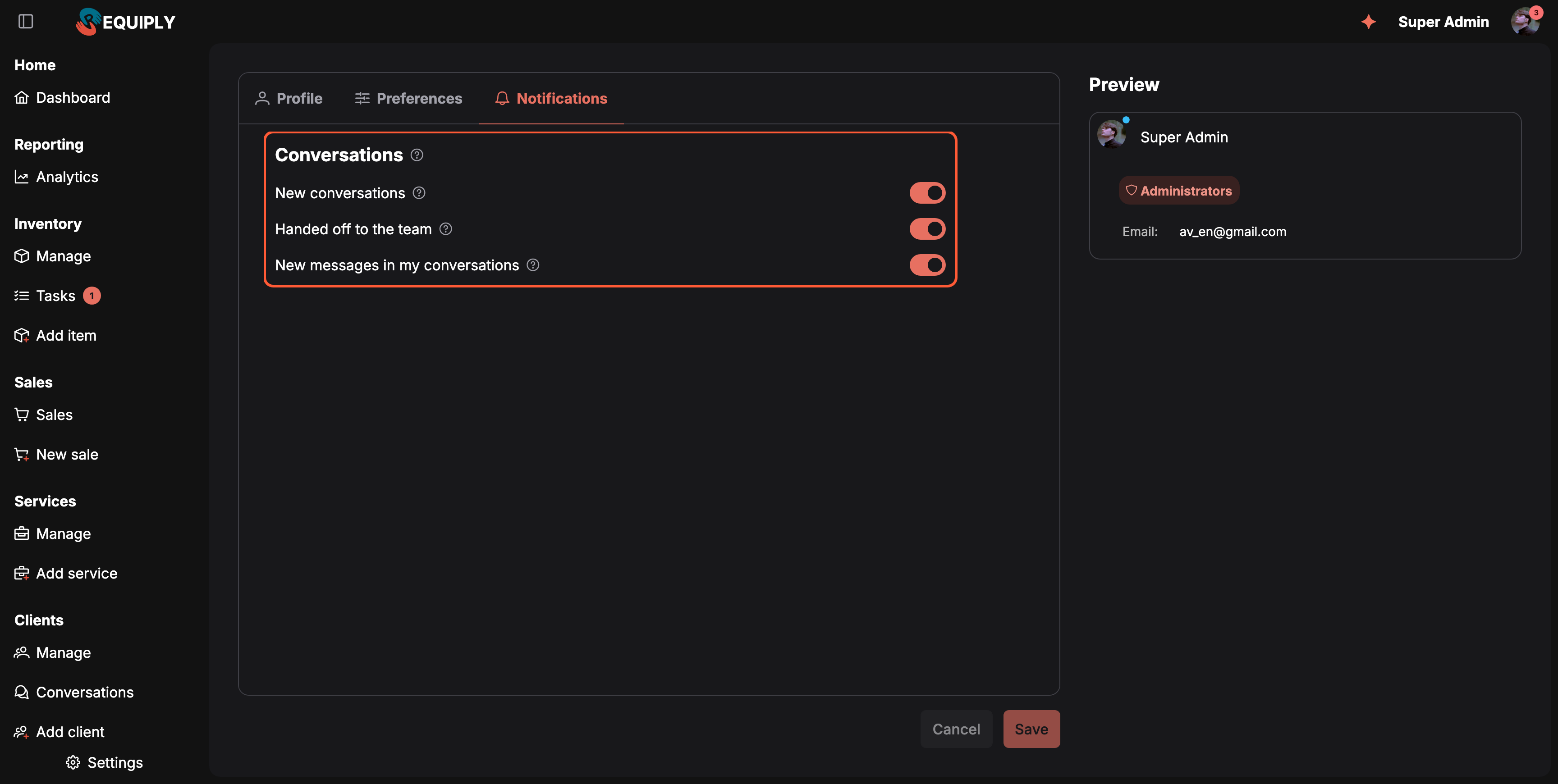Toggle New conversations notifications off
This screenshot has height=784, width=1558.
coord(927,193)
